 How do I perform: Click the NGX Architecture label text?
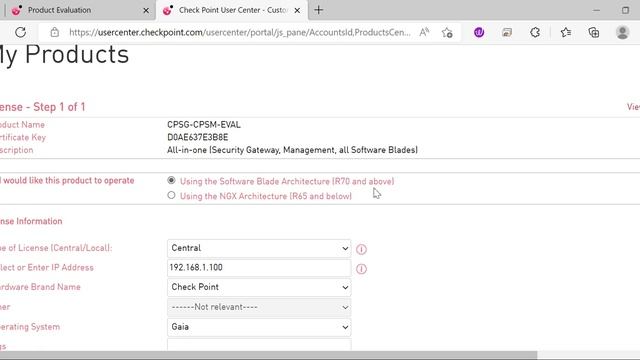(266, 196)
